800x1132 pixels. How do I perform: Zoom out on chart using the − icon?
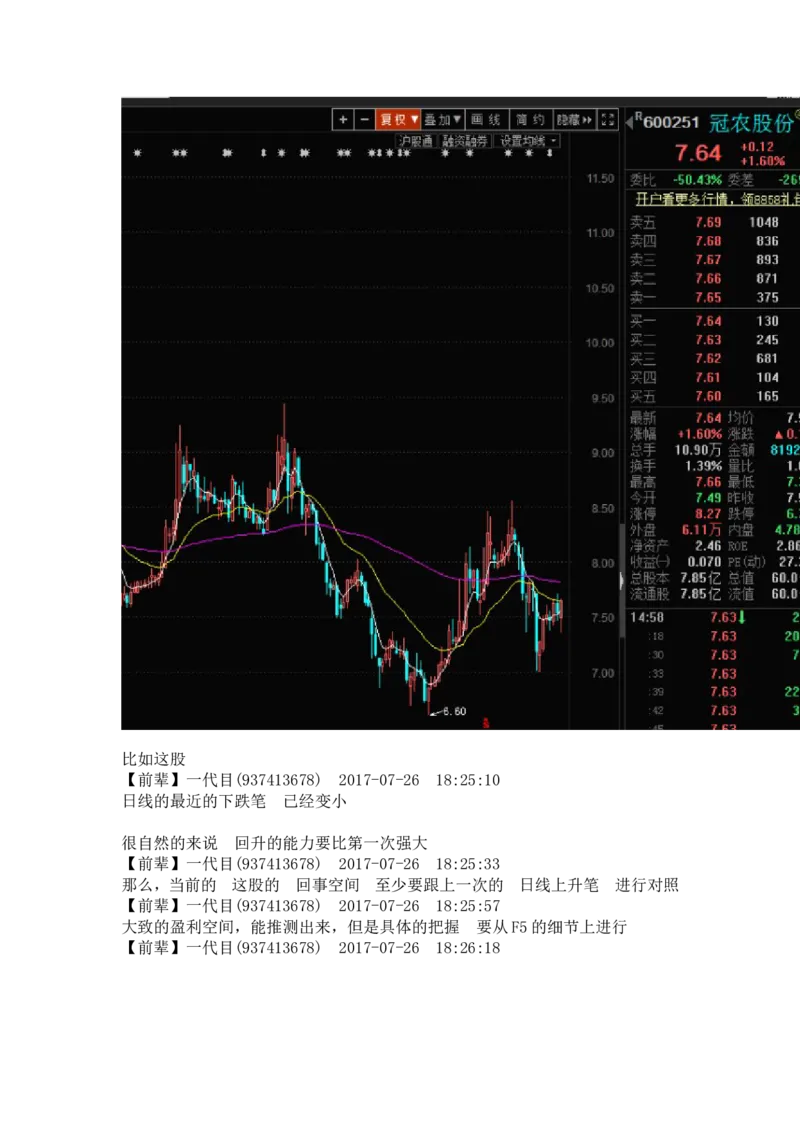364,119
